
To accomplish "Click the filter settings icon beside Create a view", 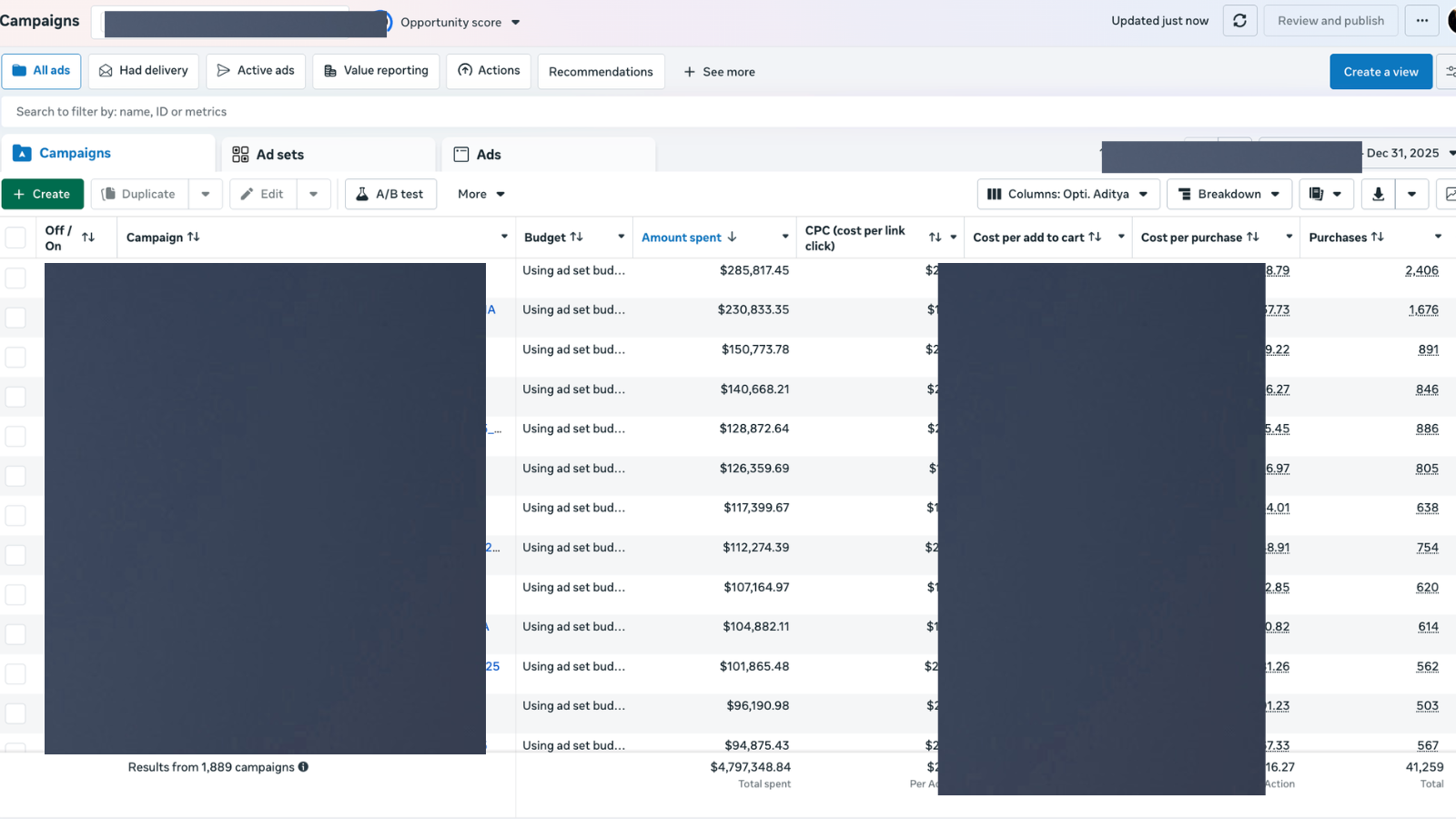I will tap(1448, 72).
